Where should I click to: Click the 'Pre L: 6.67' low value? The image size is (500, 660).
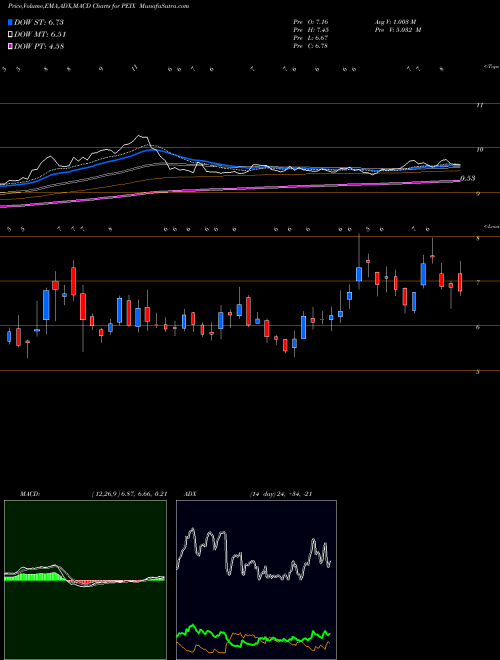(x=311, y=38)
